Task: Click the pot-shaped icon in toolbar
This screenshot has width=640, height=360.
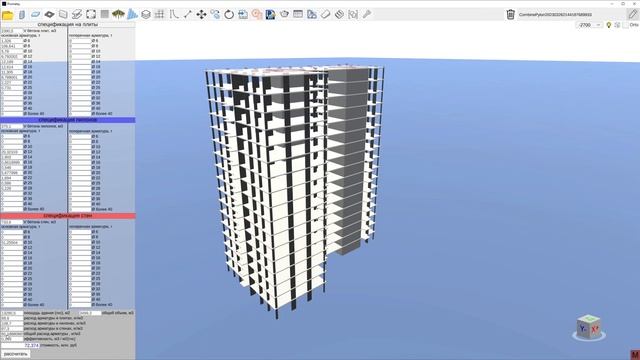Action: tap(284, 15)
